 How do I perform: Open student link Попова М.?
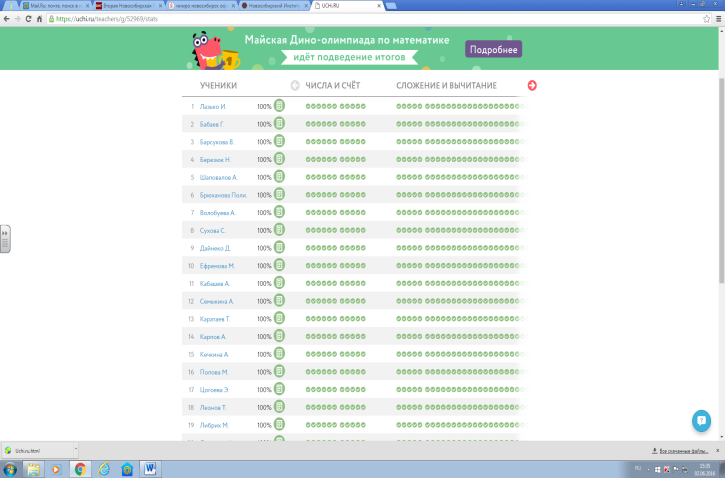[x=210, y=372]
